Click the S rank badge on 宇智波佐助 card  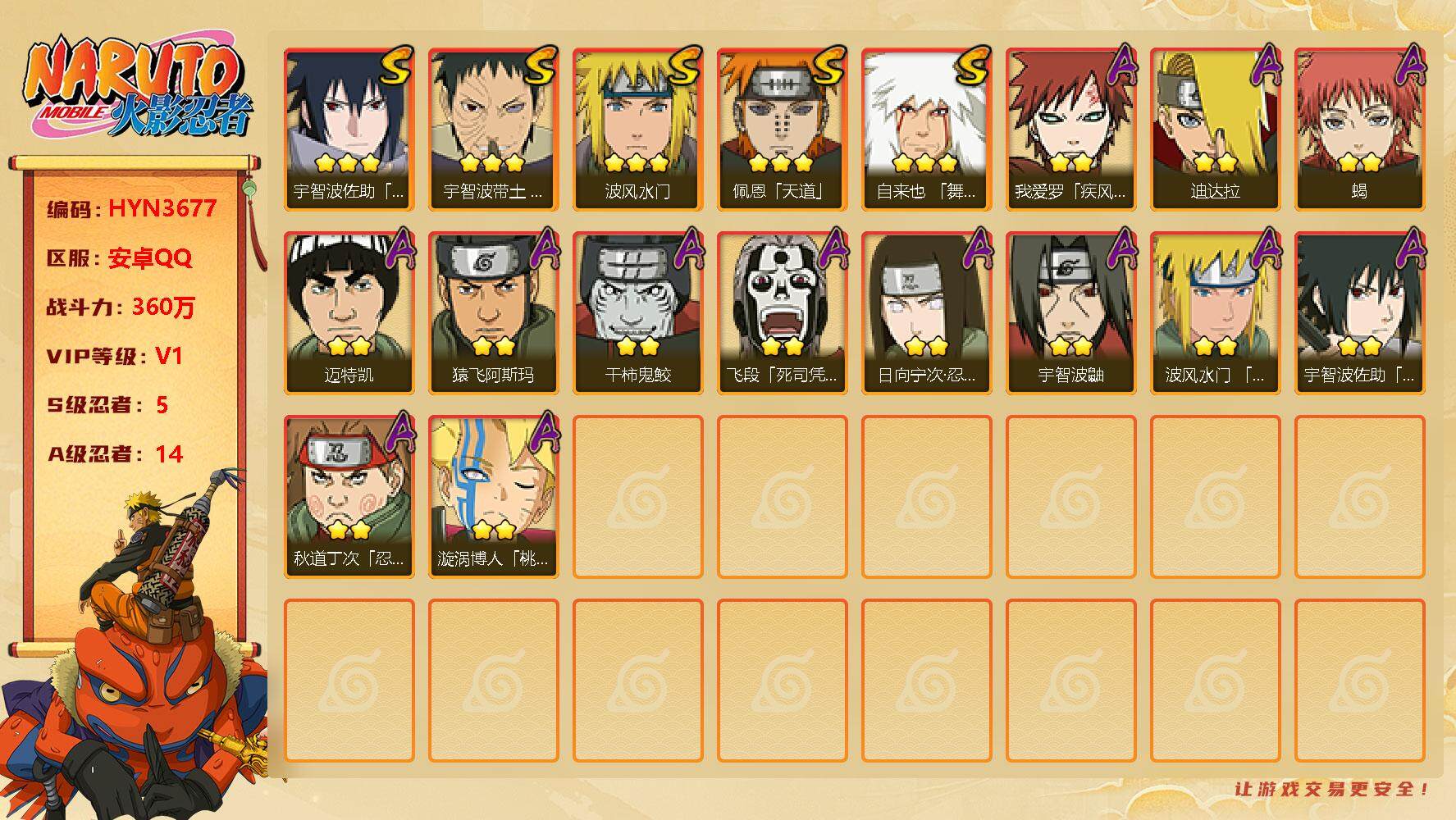pyautogui.click(x=396, y=66)
